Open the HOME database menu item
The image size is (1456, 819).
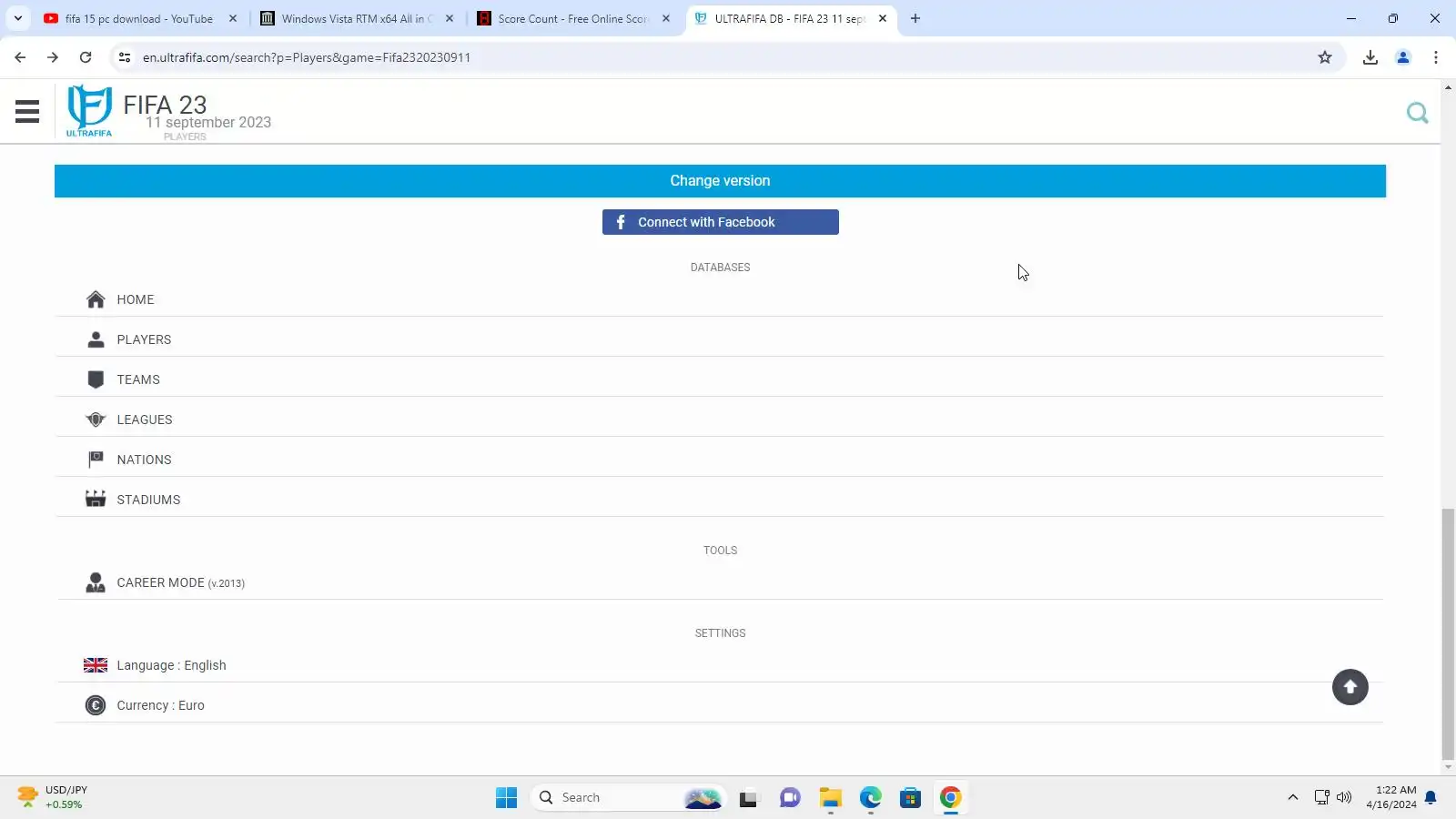(719, 299)
